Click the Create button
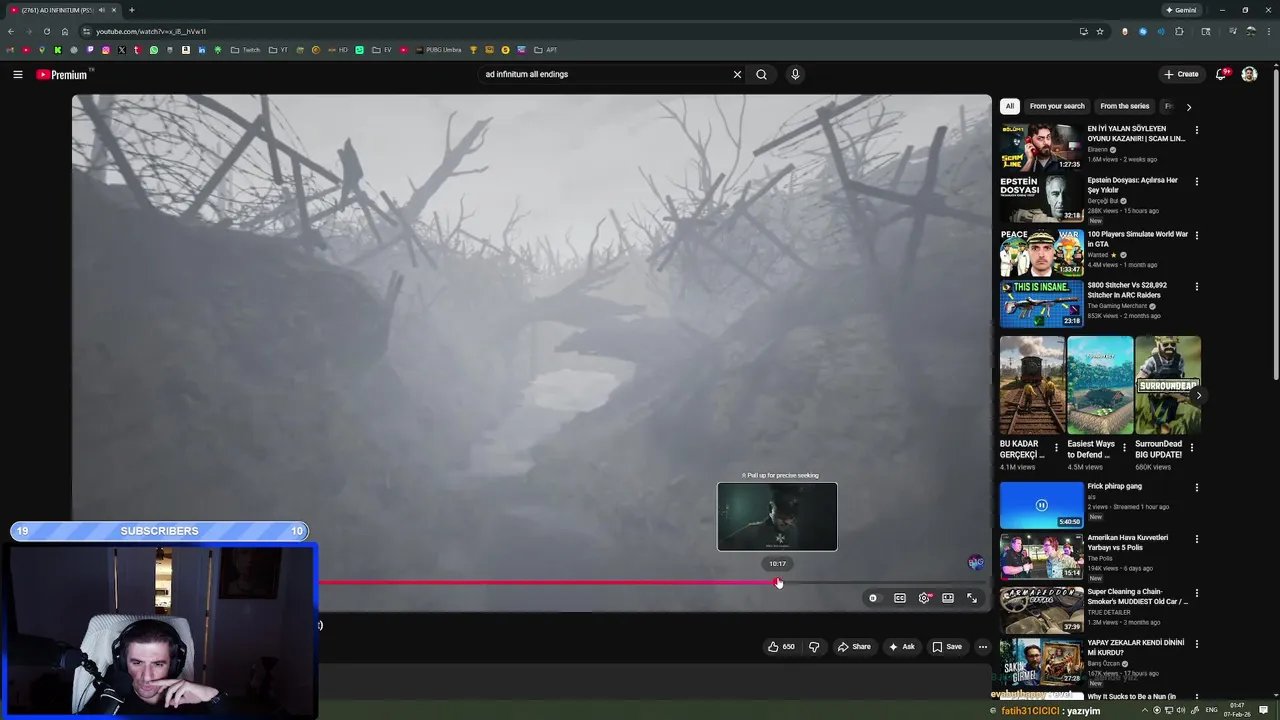Viewport: 1280px width, 720px height. pos(1181,74)
